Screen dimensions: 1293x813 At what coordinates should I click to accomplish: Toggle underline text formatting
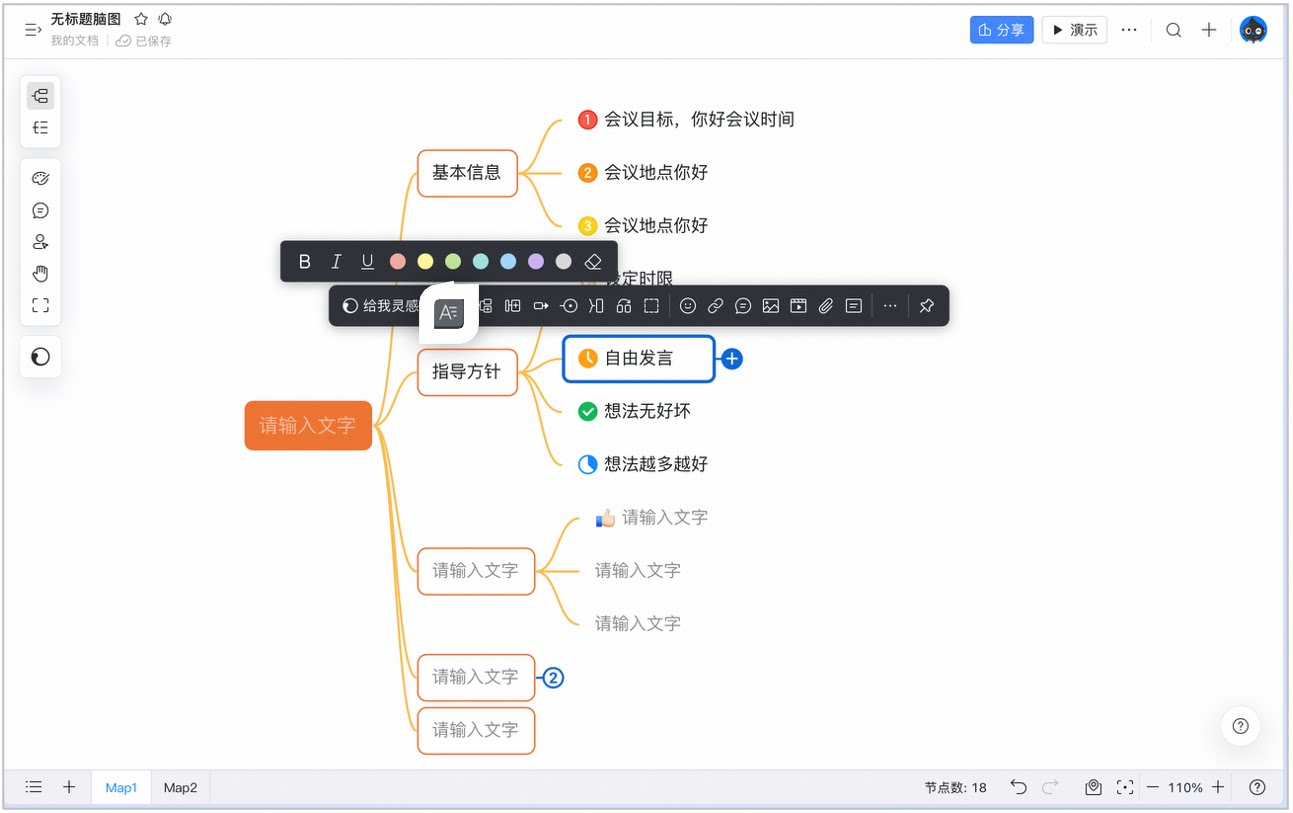click(367, 262)
